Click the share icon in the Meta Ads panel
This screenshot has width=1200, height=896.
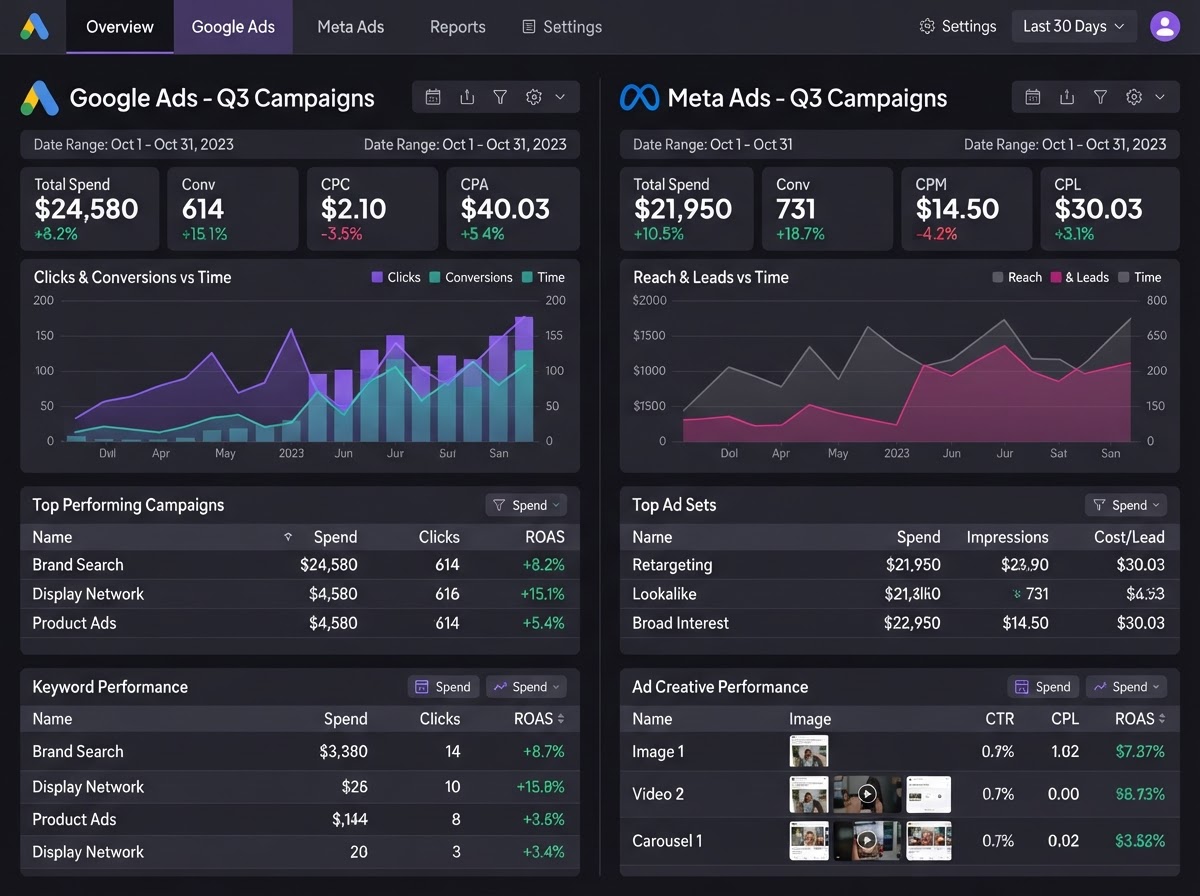point(1067,97)
